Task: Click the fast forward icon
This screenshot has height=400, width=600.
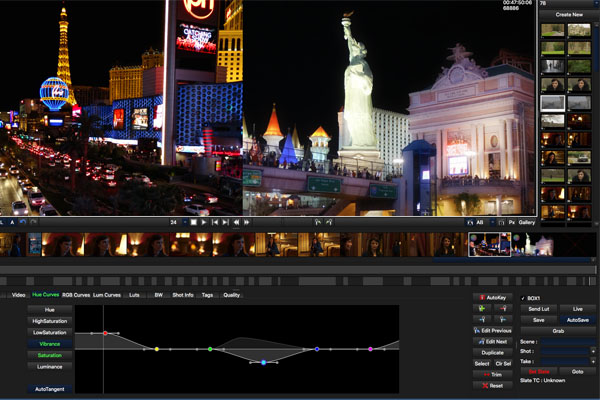Action: point(246,222)
